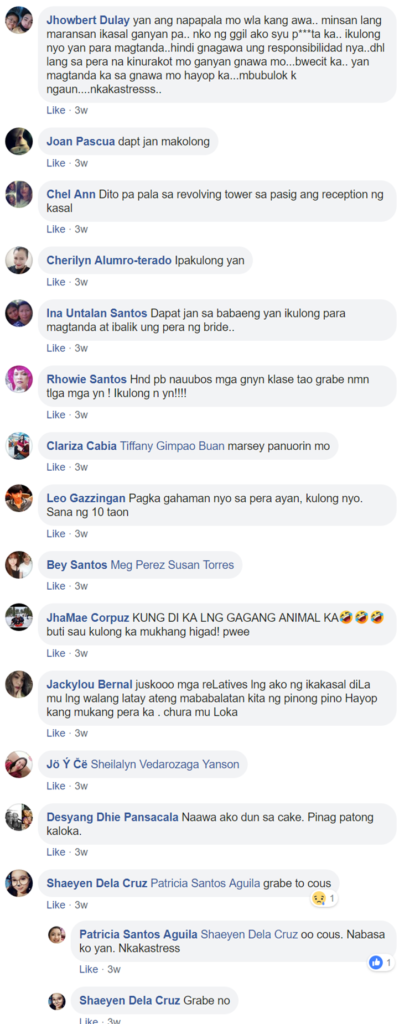Click Rhowie Santos's avatar
Screen dimensions: 415x1024
coord(19,379)
